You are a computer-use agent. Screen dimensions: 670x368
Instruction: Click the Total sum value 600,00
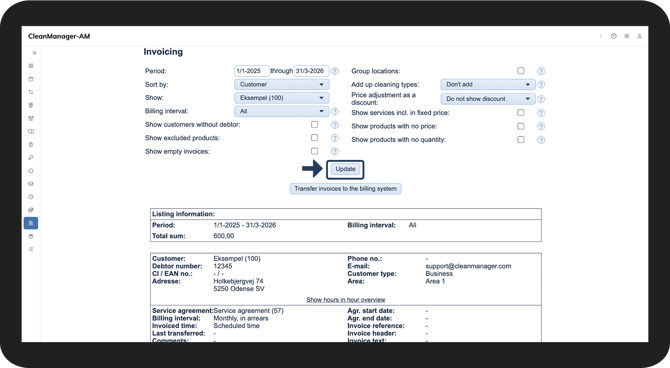223,236
